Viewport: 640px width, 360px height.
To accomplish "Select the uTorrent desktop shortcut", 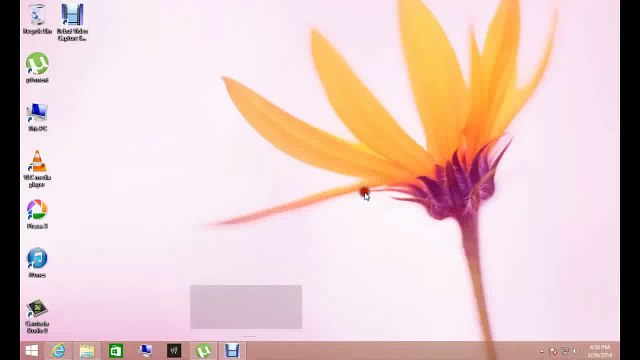I will point(37,67).
